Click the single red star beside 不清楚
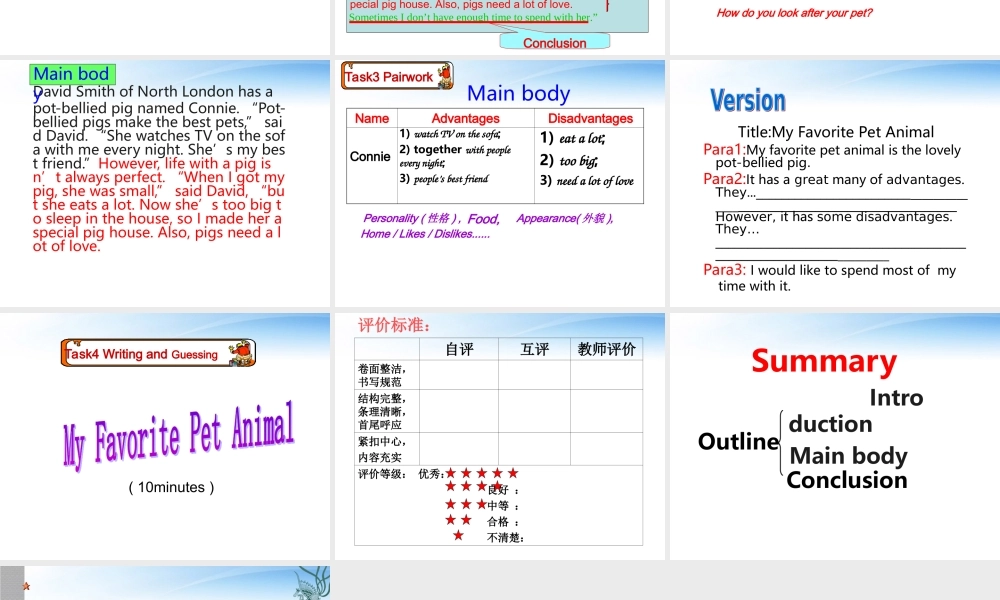This screenshot has width=1000, height=600. [458, 536]
